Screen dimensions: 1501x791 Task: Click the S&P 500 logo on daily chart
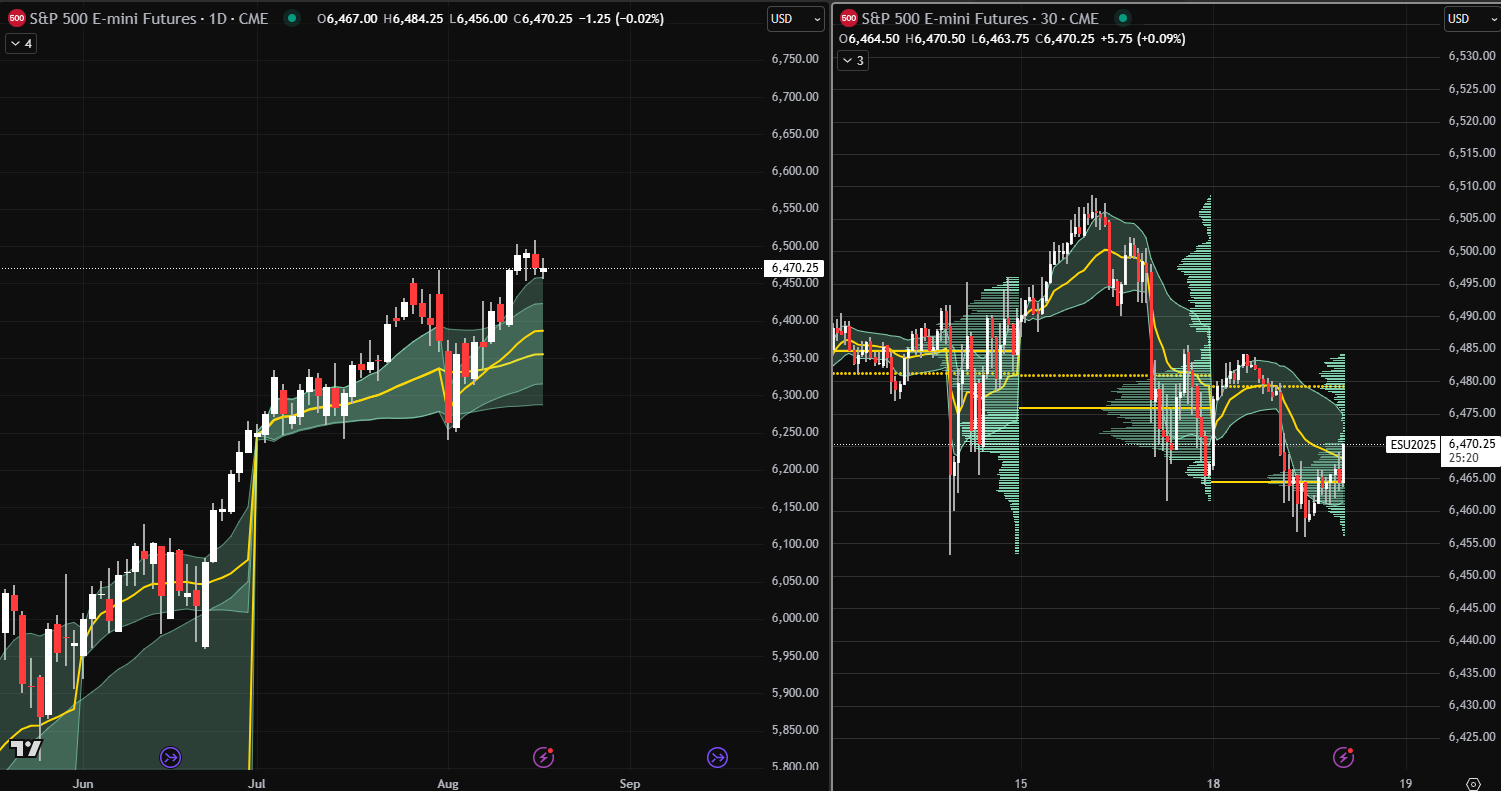point(17,18)
